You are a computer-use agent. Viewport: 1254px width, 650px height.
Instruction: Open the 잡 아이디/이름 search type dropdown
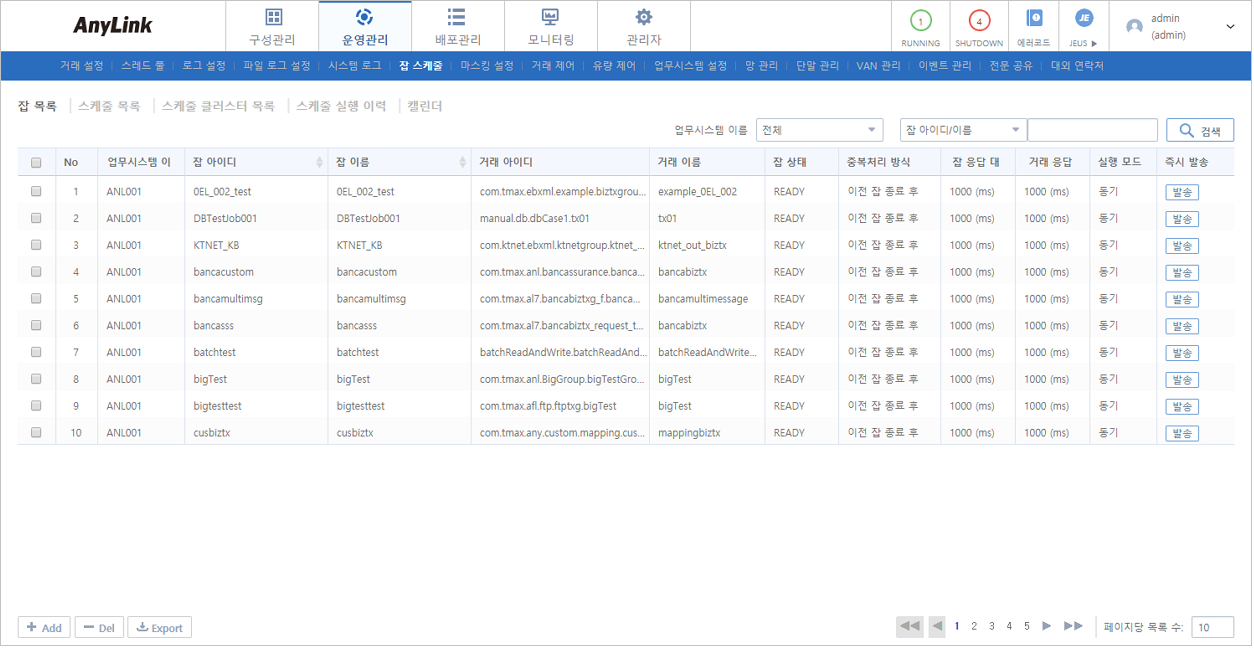point(962,130)
